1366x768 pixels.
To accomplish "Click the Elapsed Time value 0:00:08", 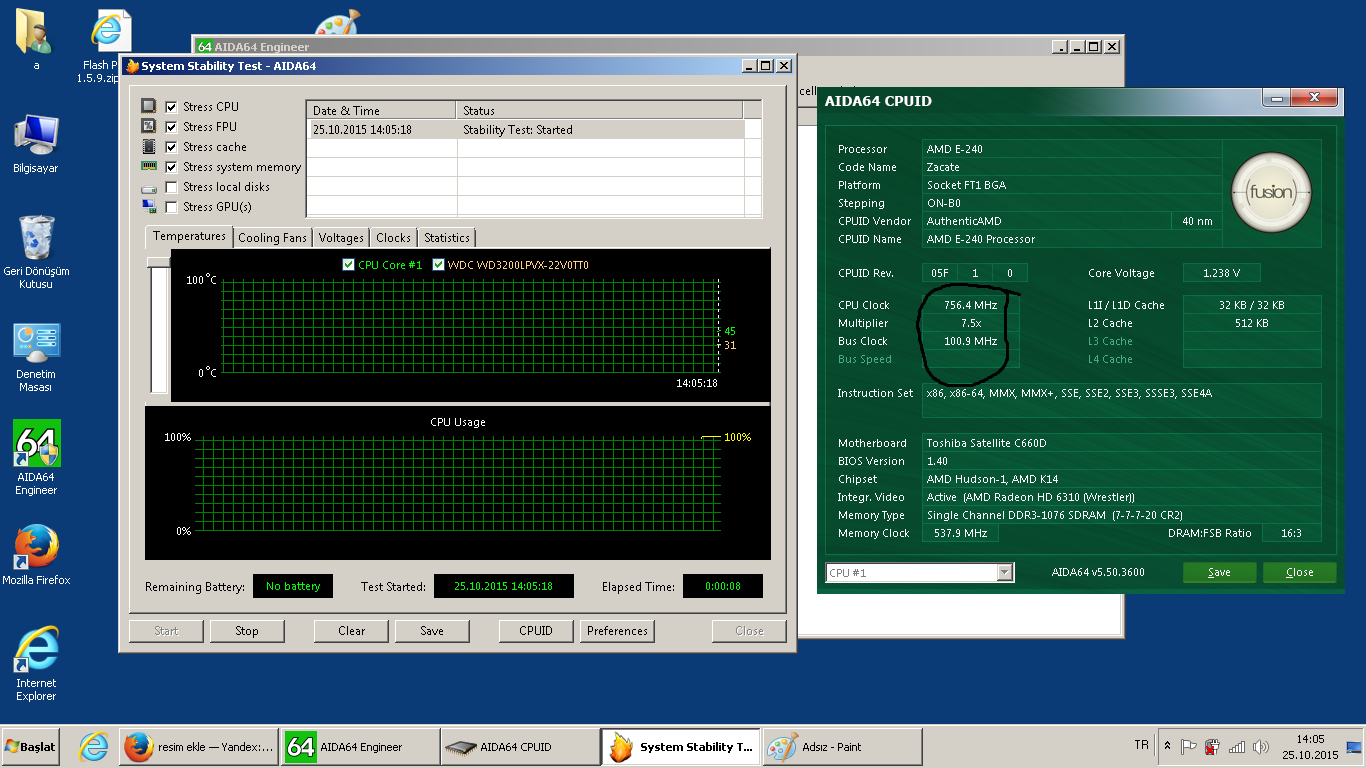I will point(722,586).
